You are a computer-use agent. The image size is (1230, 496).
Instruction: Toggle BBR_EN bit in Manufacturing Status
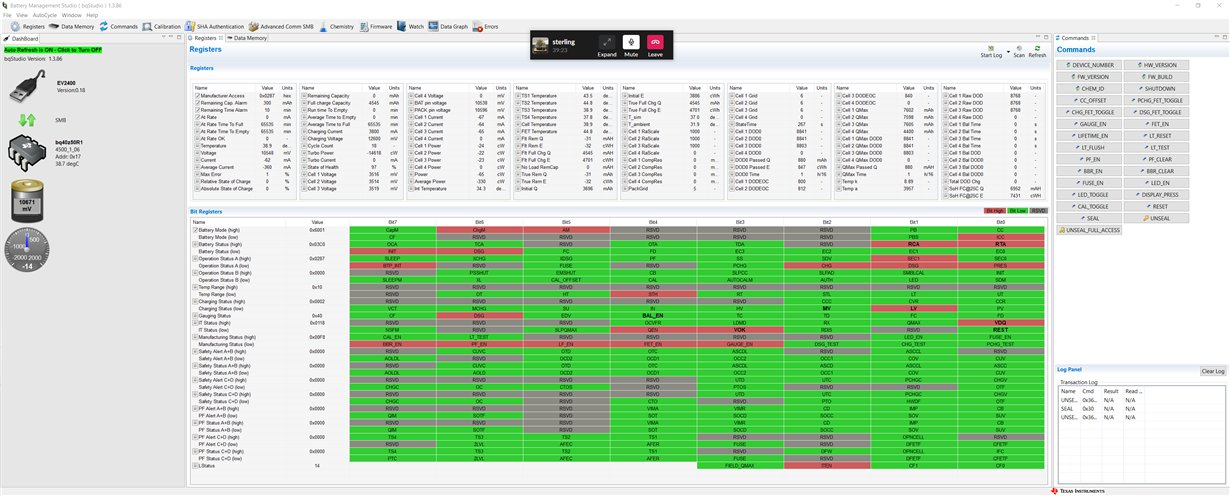(392, 343)
